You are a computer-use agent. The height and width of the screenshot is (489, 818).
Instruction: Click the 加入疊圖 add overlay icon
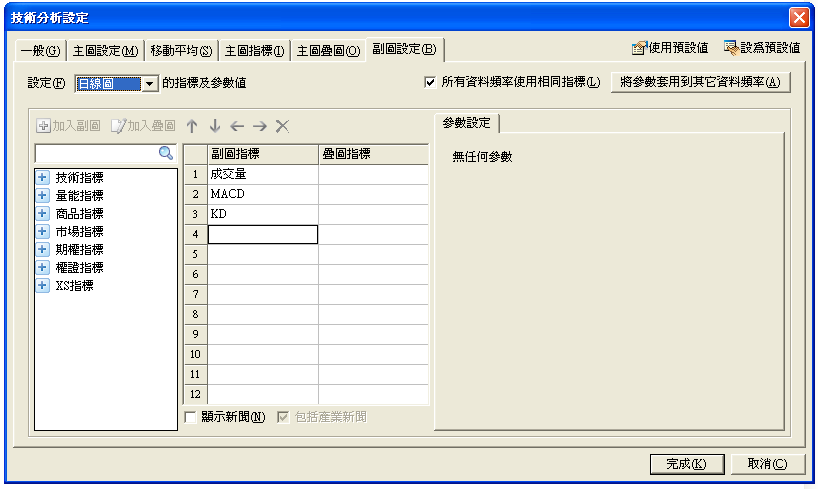pos(143,126)
